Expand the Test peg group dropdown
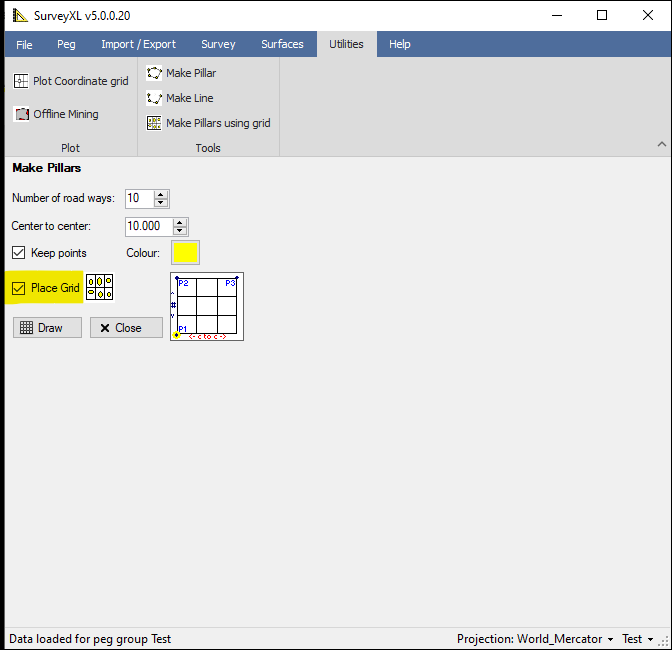672x650 pixels. click(637, 639)
